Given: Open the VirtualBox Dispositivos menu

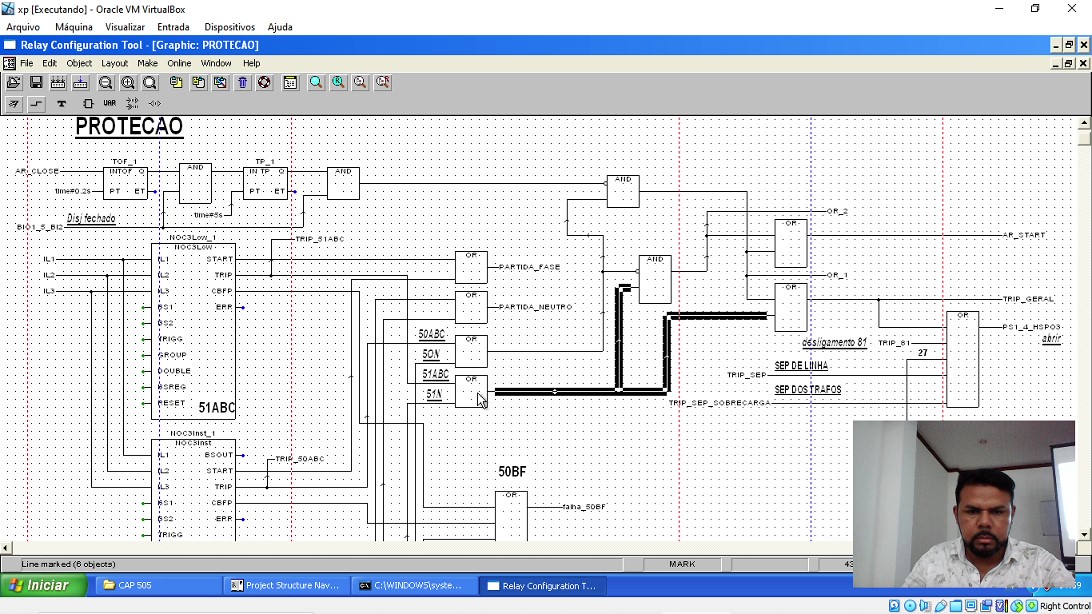Looking at the screenshot, I should (229, 27).
